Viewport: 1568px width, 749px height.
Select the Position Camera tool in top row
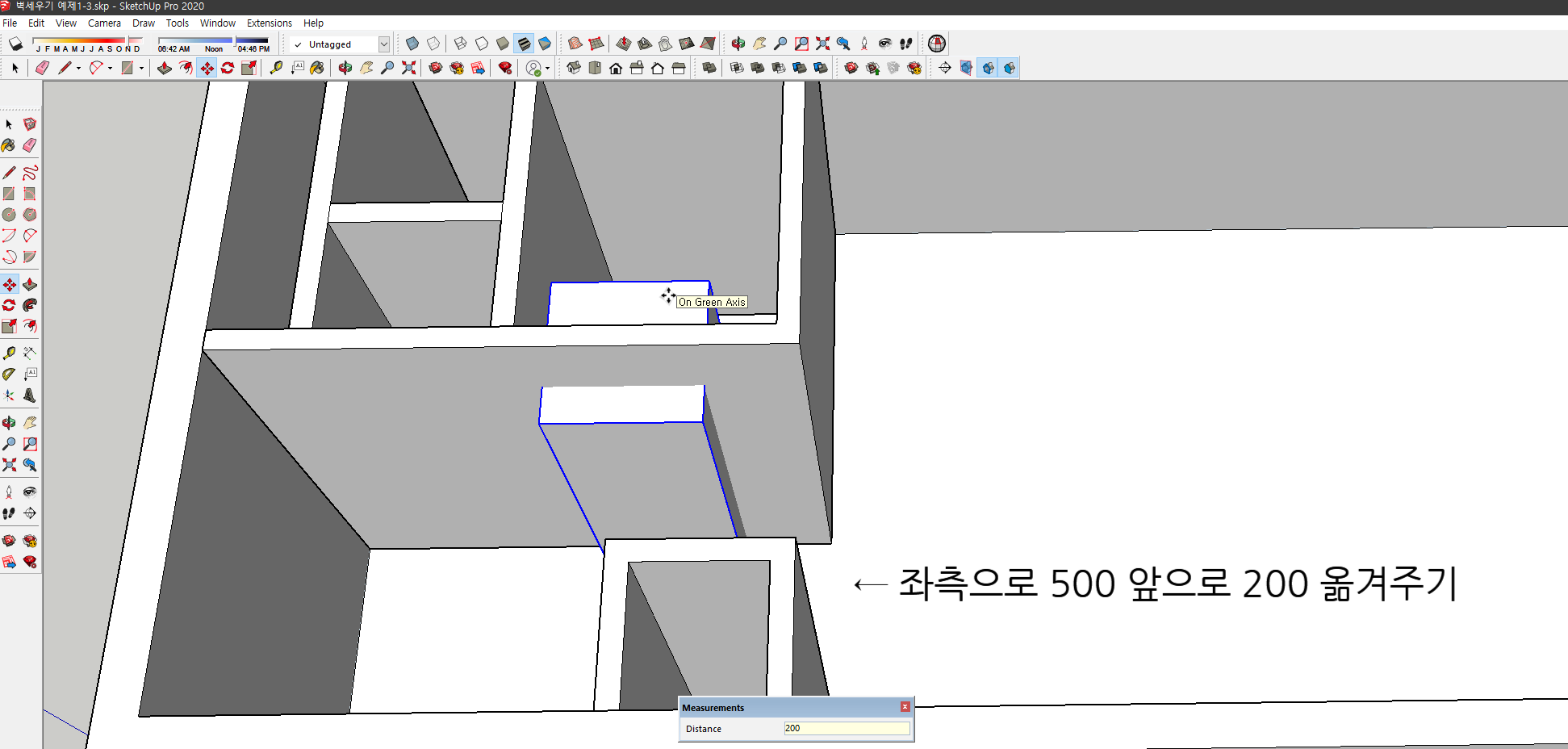(864, 44)
